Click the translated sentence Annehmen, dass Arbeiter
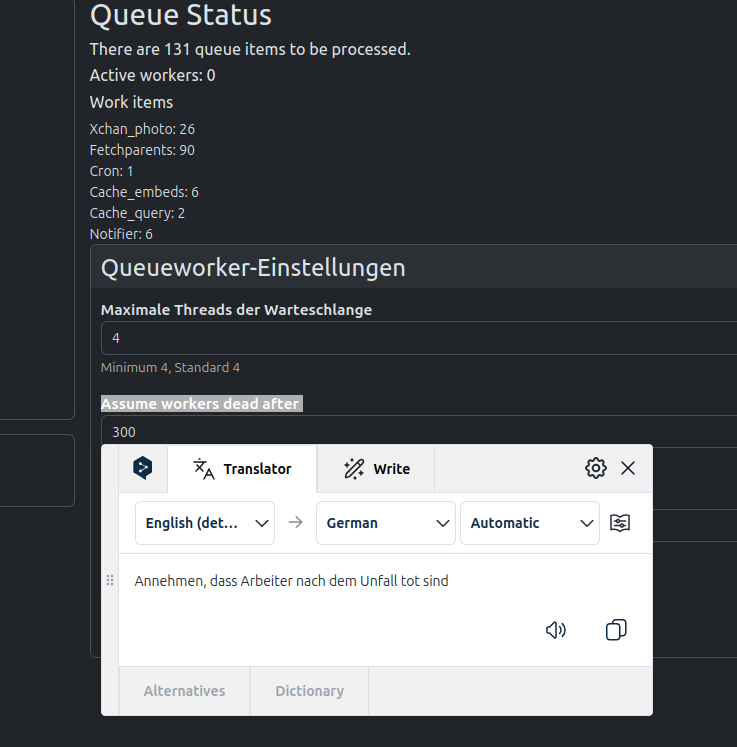737x747 pixels. click(x=291, y=581)
